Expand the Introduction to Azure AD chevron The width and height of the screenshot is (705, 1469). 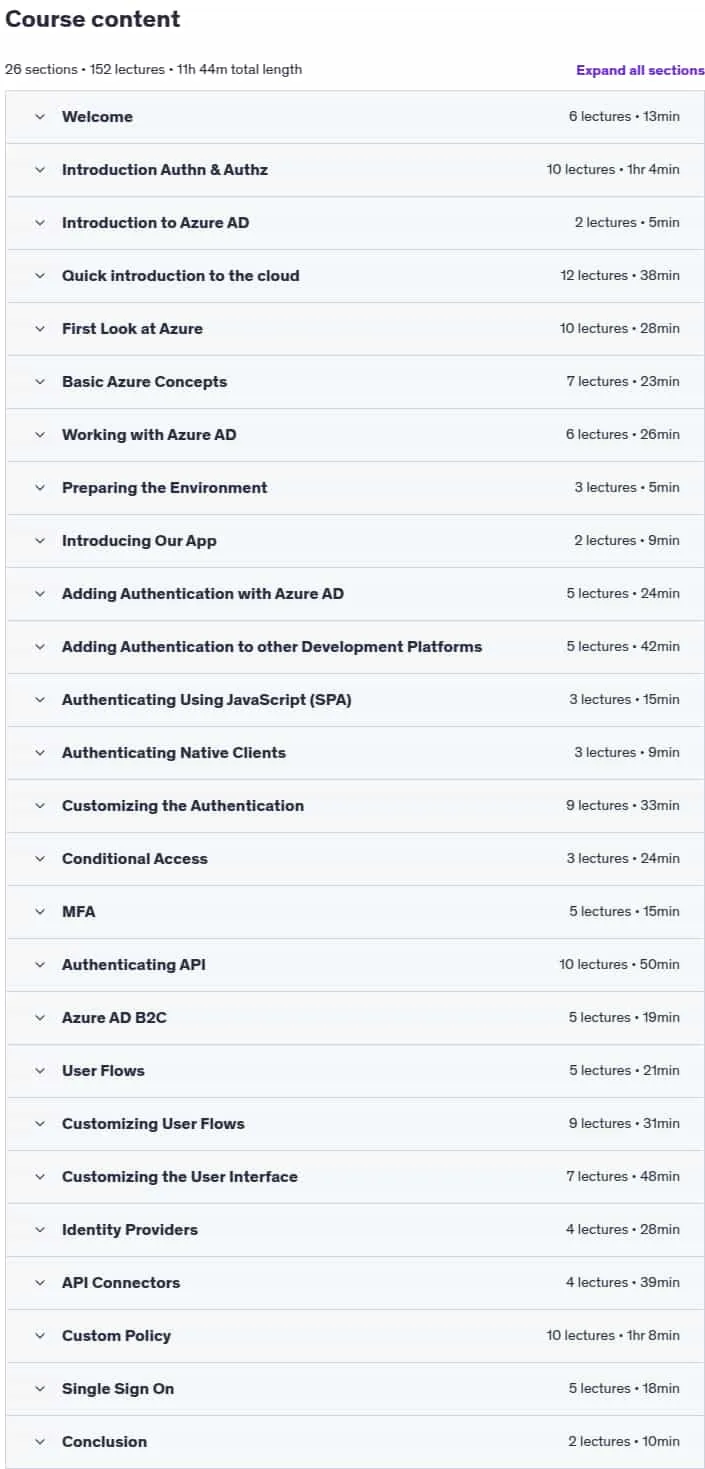[40, 223]
